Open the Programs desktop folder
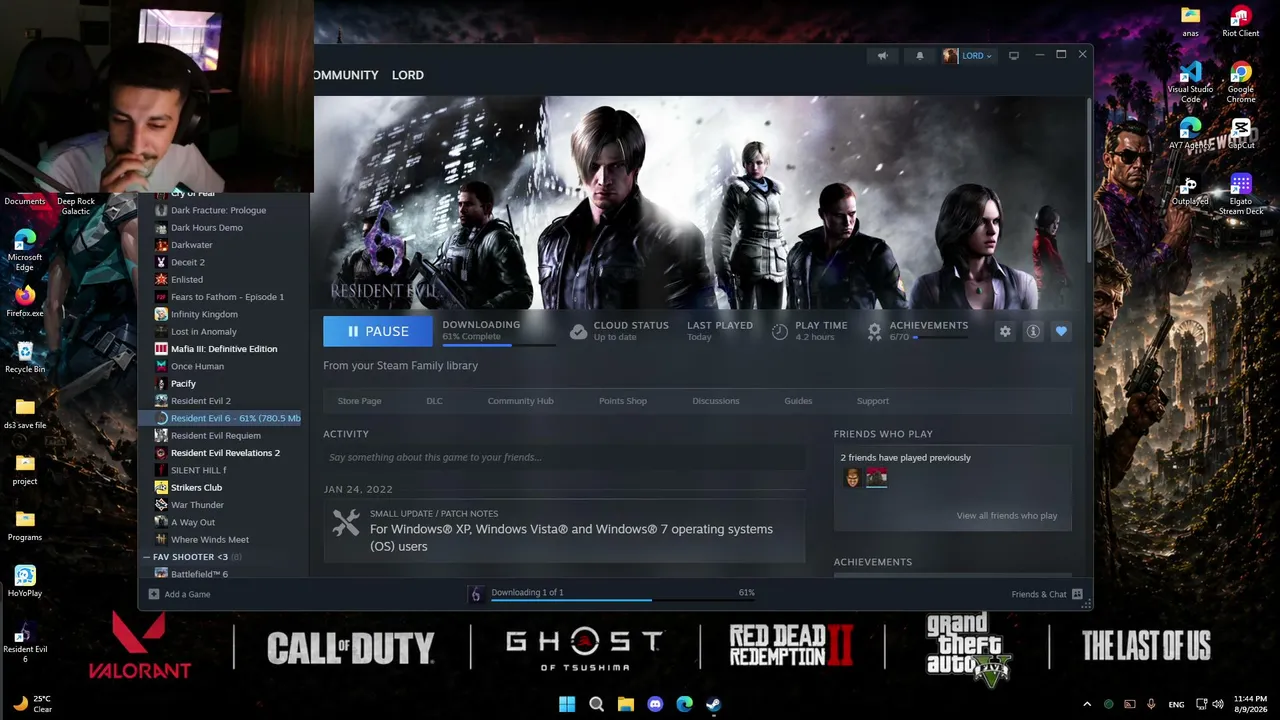1280x720 pixels. pyautogui.click(x=25, y=525)
